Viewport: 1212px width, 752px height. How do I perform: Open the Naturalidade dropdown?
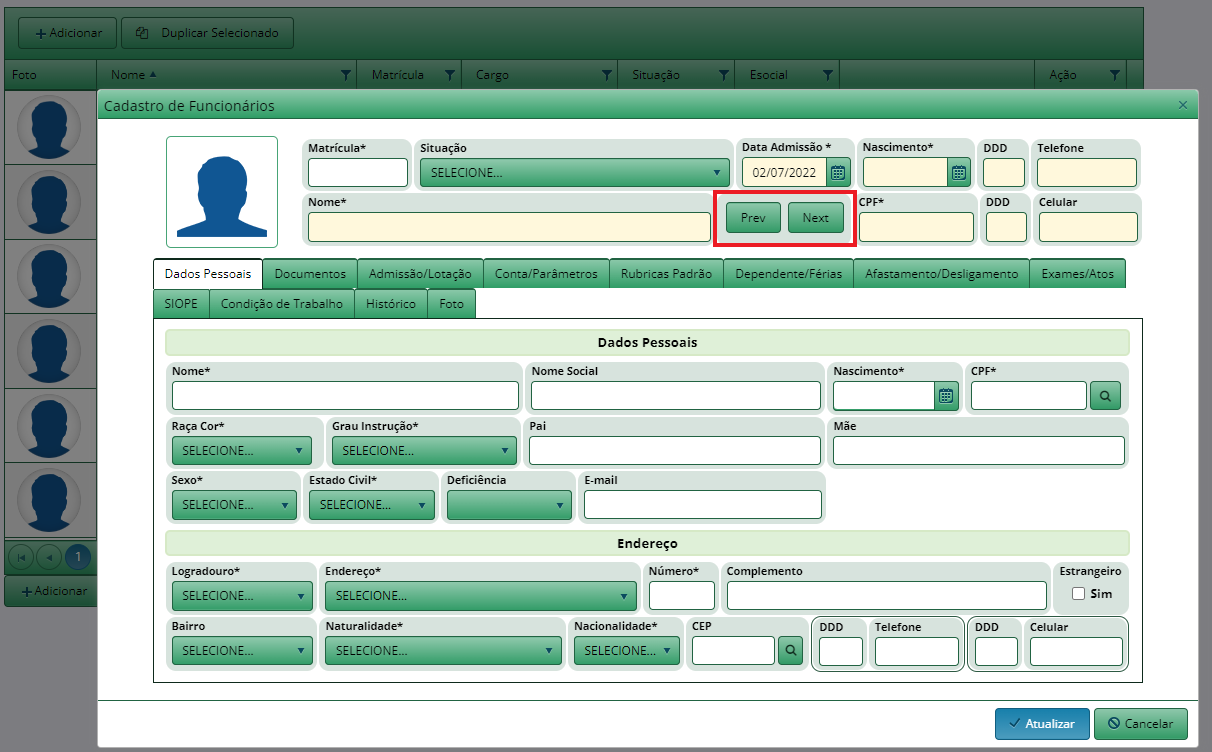pyautogui.click(x=442, y=651)
